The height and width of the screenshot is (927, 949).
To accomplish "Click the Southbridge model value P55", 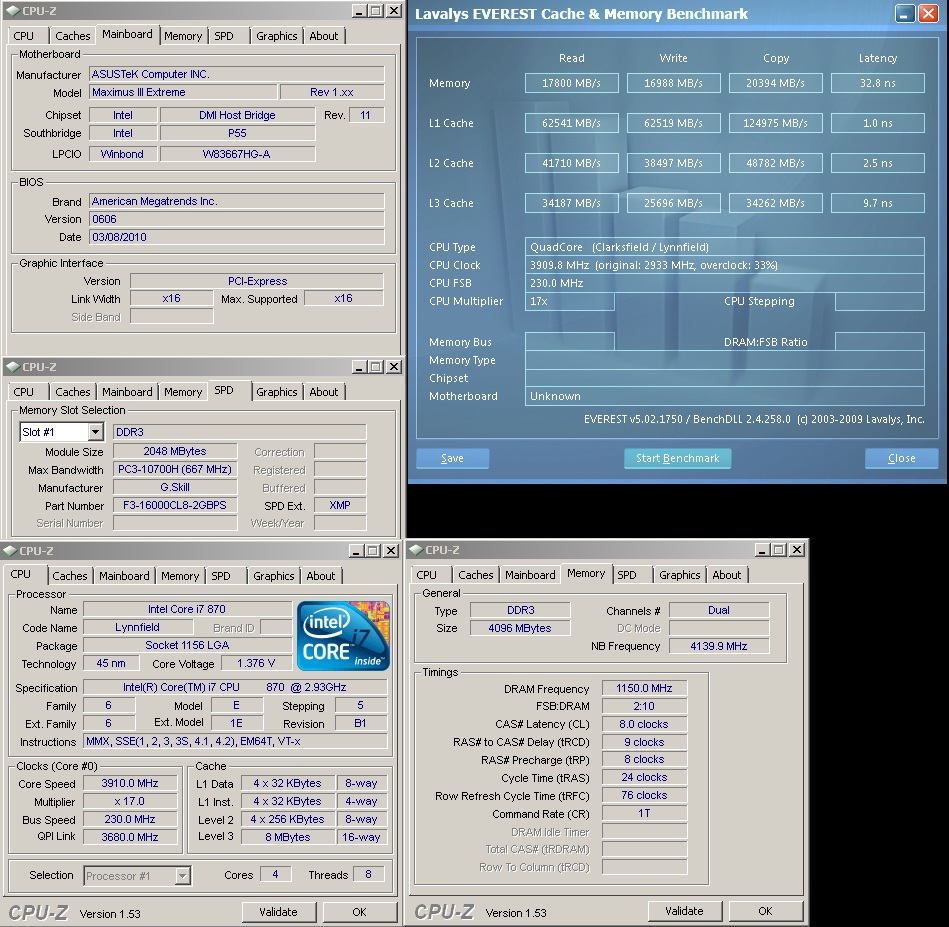I will pos(237,133).
